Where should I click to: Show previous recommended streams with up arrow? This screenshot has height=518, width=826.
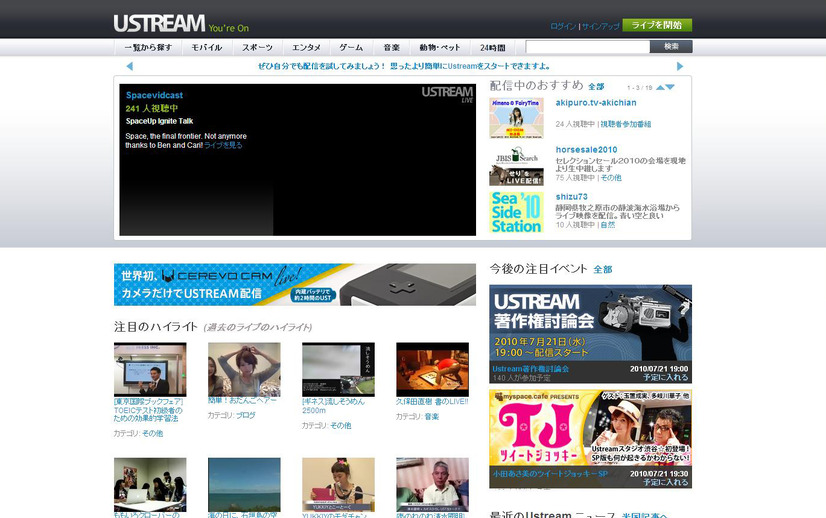pyautogui.click(x=660, y=87)
